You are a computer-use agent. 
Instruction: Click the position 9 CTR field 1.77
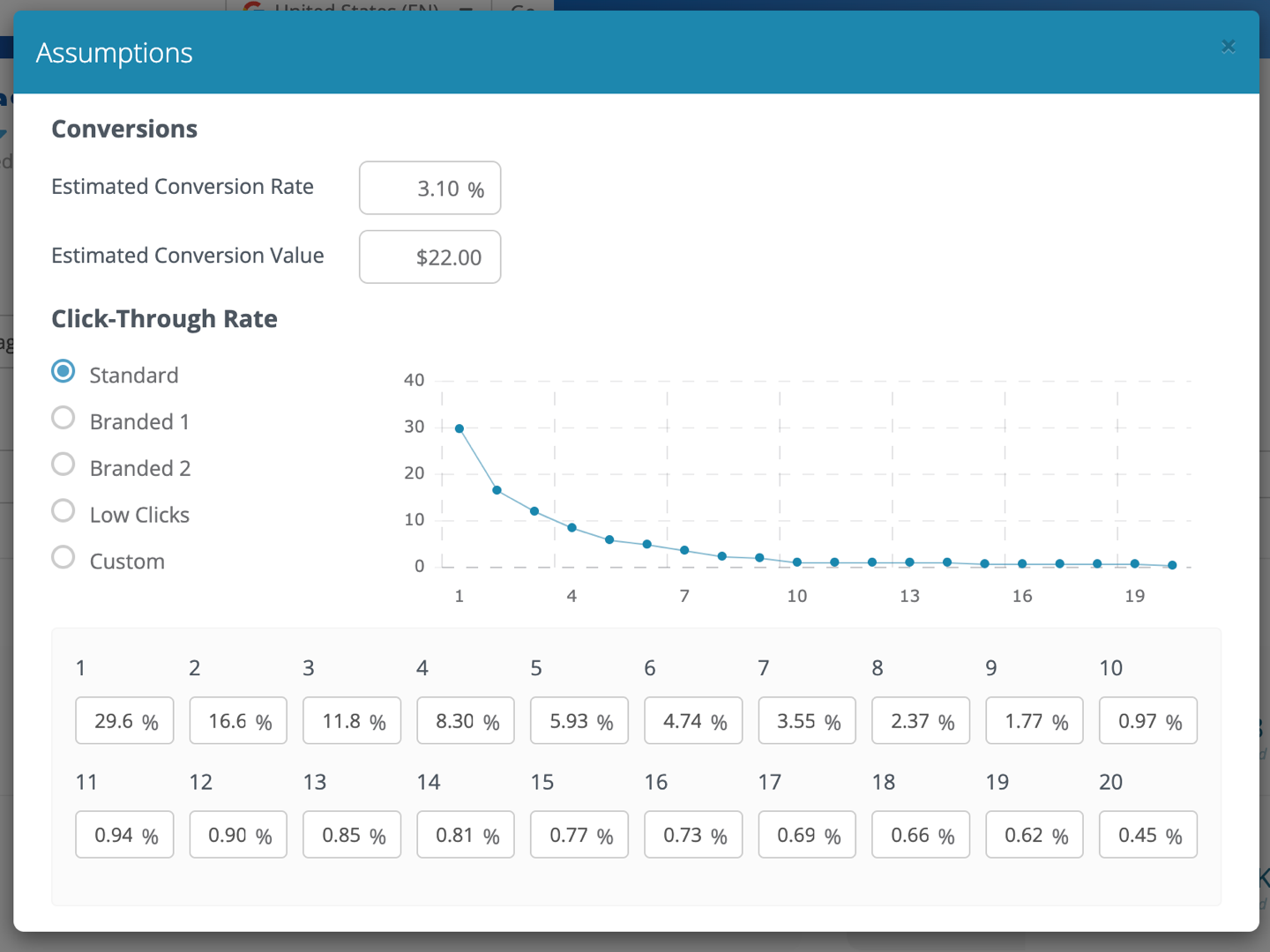coord(1035,720)
